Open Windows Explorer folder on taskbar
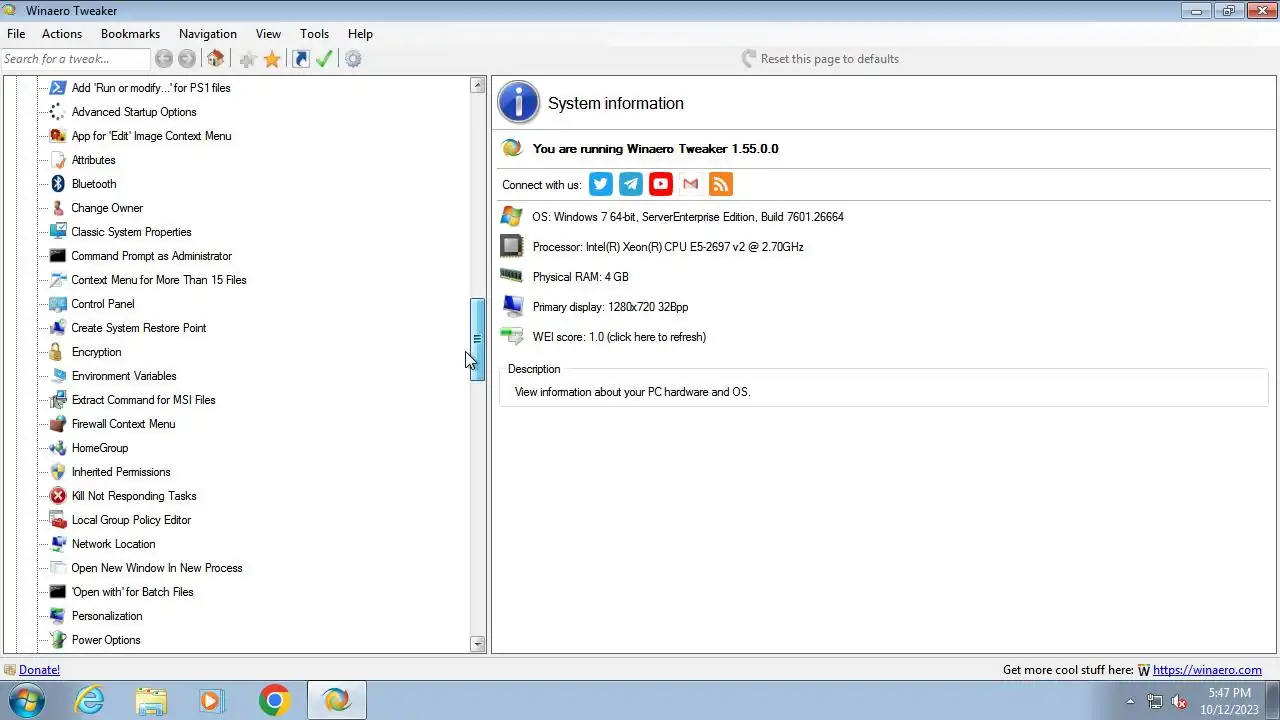The image size is (1280, 720). coord(151,700)
